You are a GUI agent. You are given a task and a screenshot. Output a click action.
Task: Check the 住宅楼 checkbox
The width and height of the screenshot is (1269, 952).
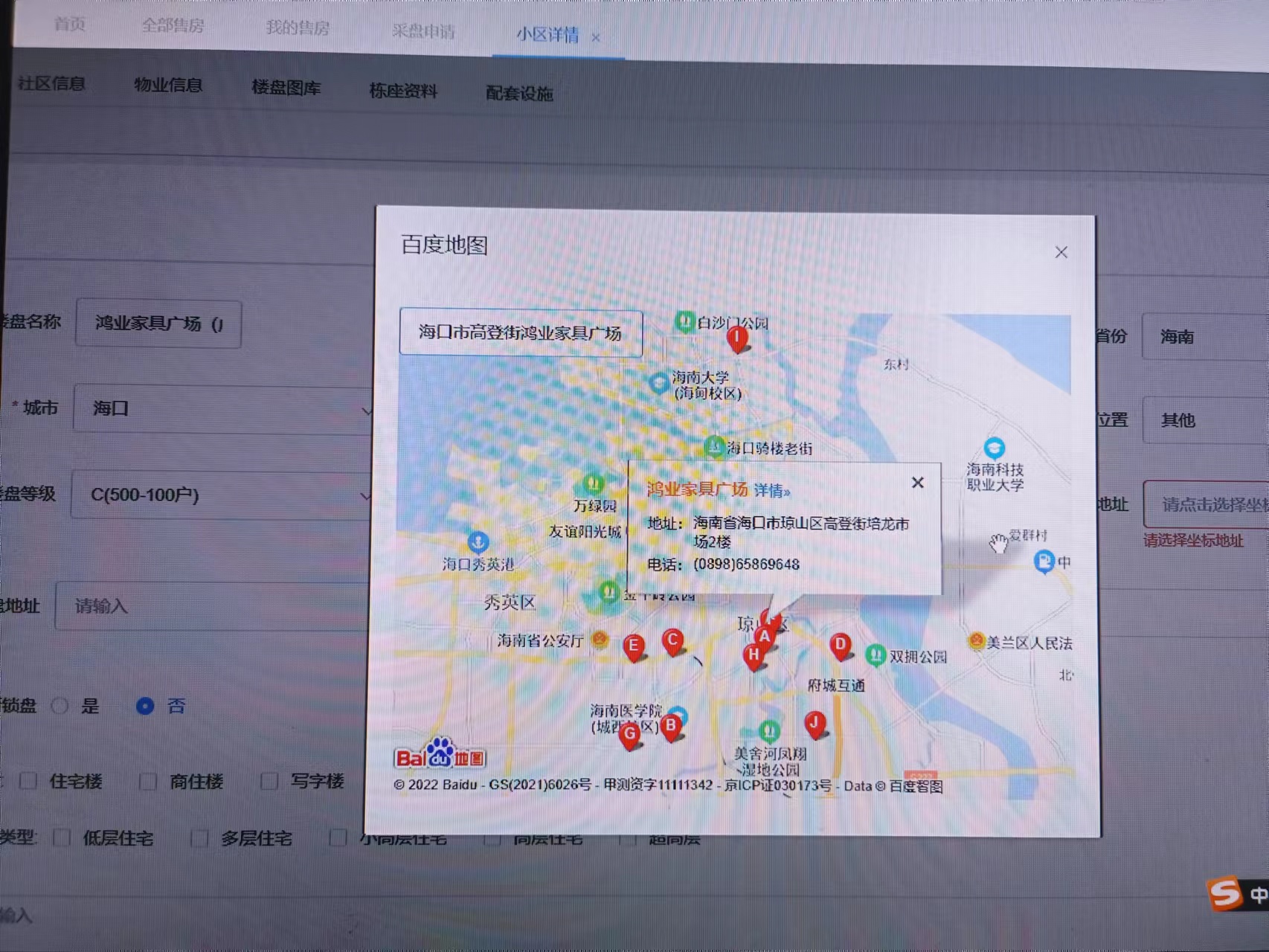coord(29,781)
